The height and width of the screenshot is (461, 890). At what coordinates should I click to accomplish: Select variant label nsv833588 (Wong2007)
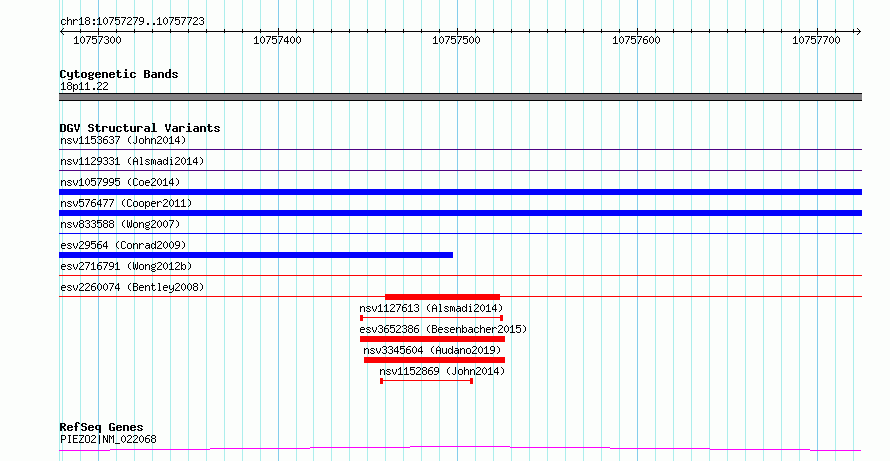[120, 224]
